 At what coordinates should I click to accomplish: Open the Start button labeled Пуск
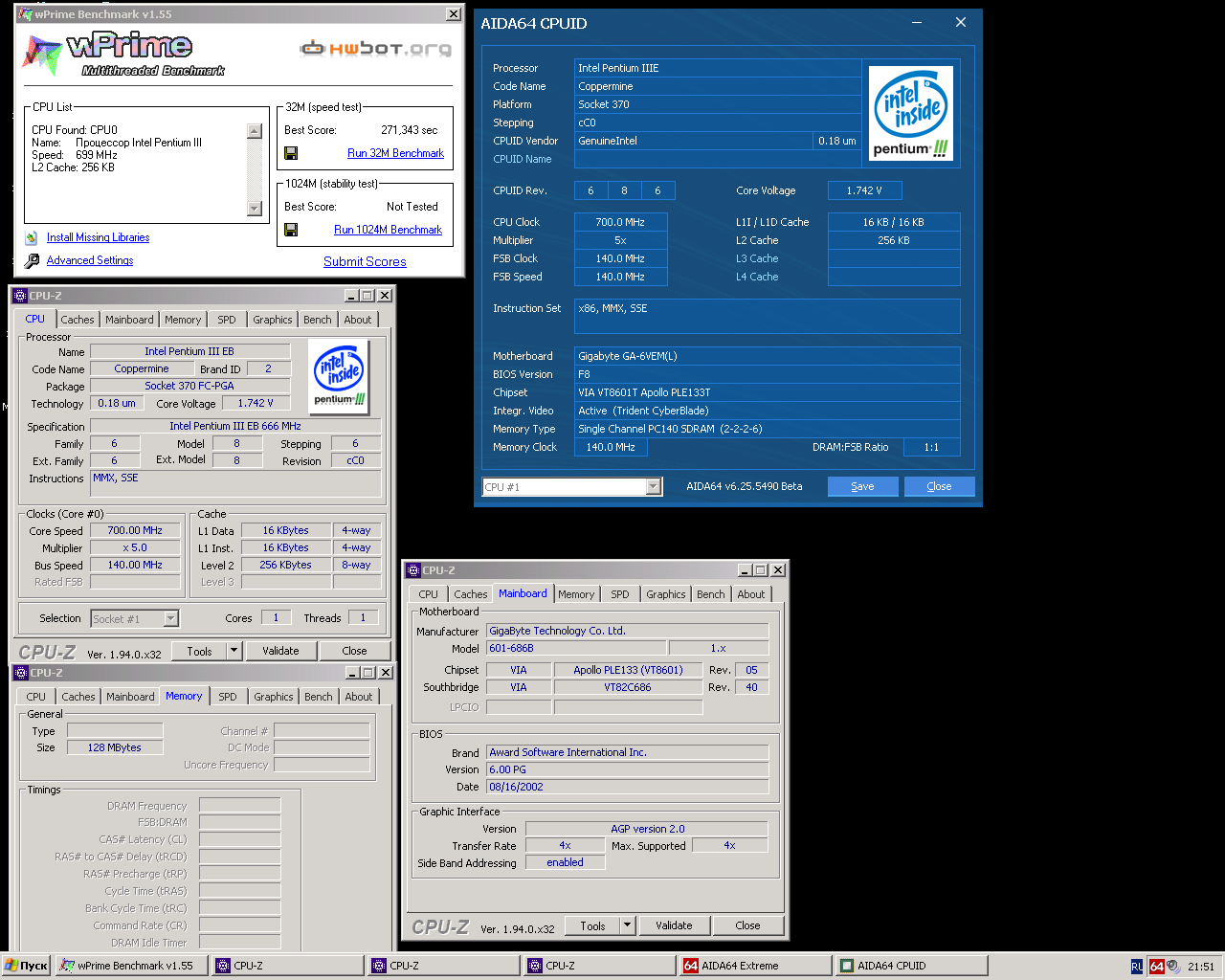(x=26, y=966)
